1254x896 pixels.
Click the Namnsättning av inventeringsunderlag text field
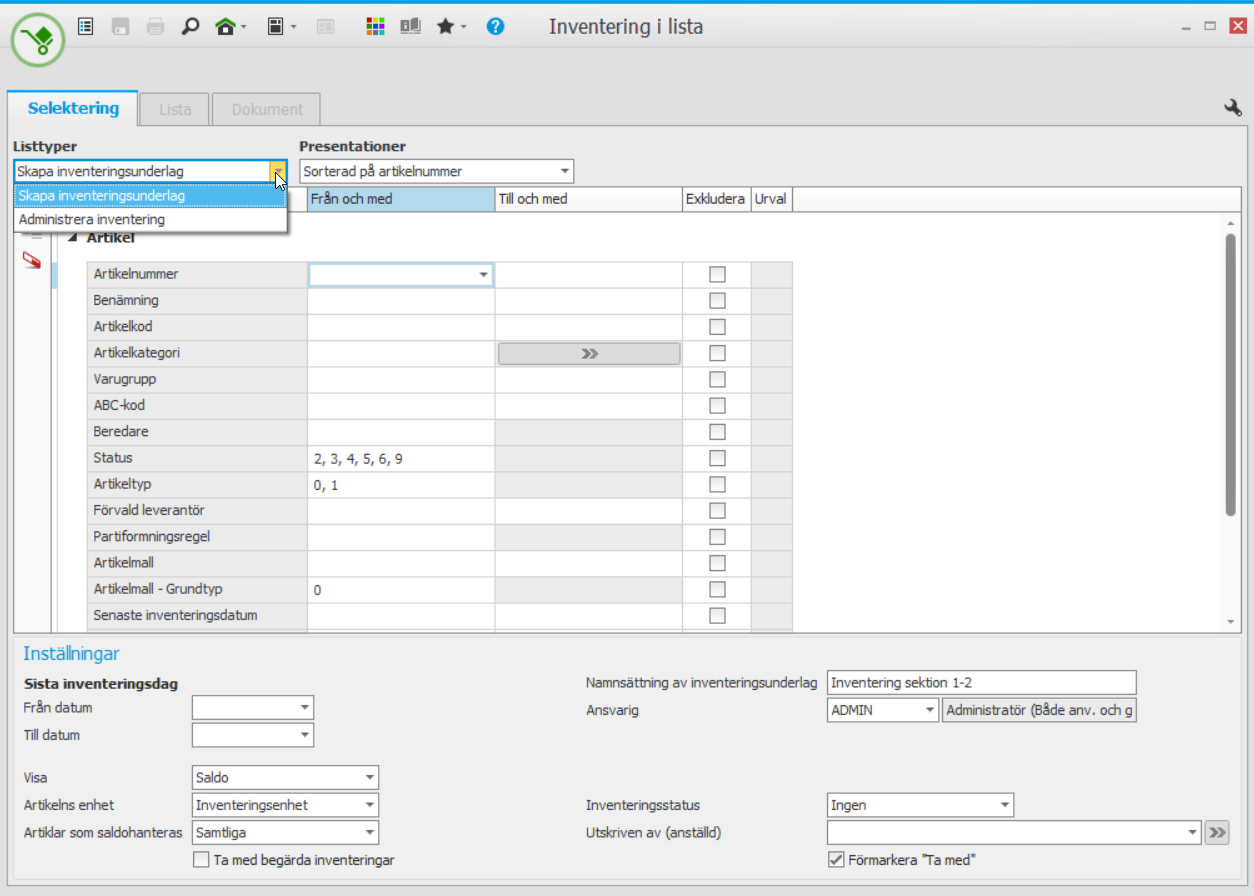point(982,682)
